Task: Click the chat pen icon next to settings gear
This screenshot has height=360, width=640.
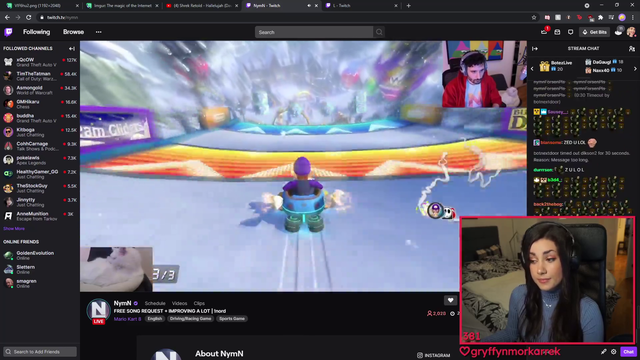Action: (x=603, y=351)
